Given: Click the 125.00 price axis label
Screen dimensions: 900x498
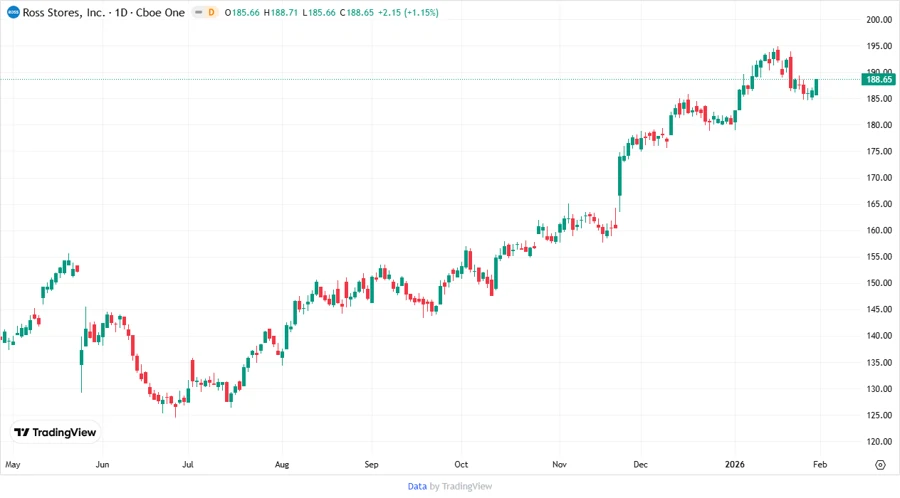Looking at the screenshot, I should (879, 415).
